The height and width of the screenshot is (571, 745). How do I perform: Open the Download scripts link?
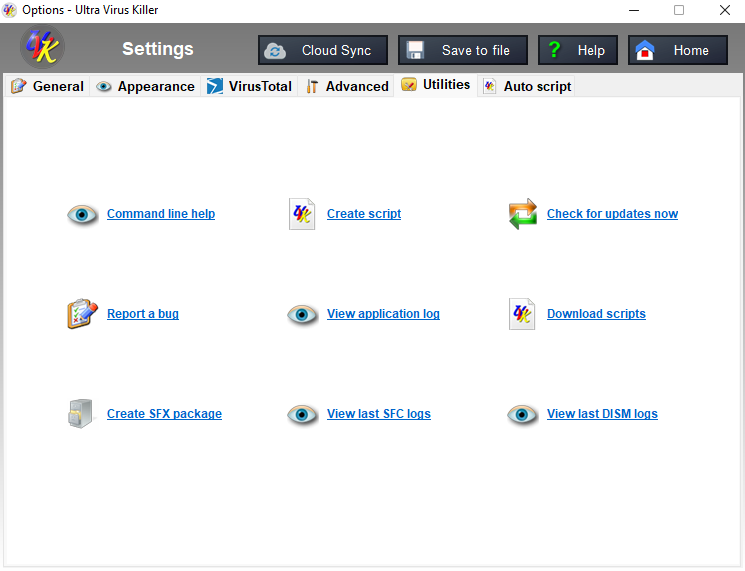click(596, 314)
